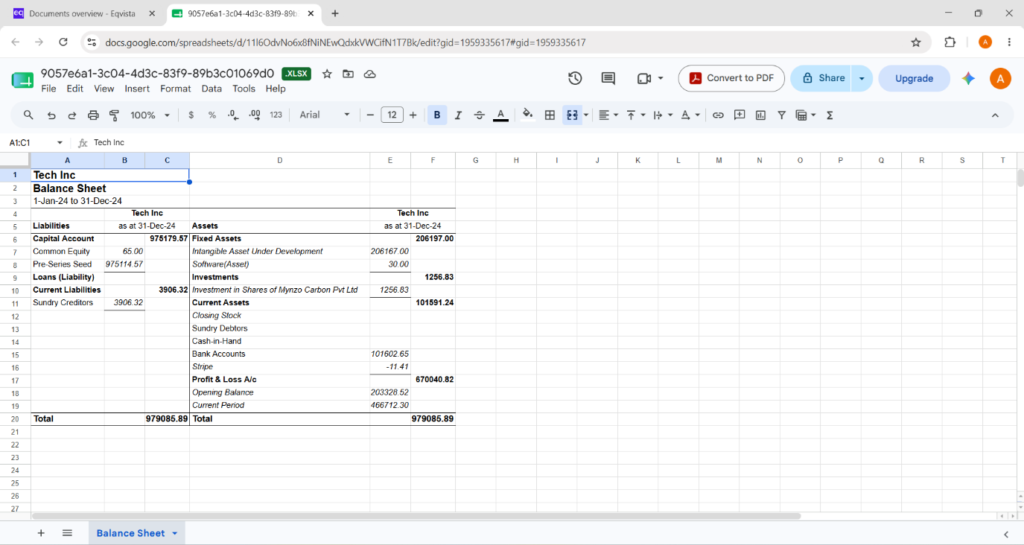Toggle bold formatting
Image resolution: width=1024 pixels, height=545 pixels.
[x=437, y=115]
